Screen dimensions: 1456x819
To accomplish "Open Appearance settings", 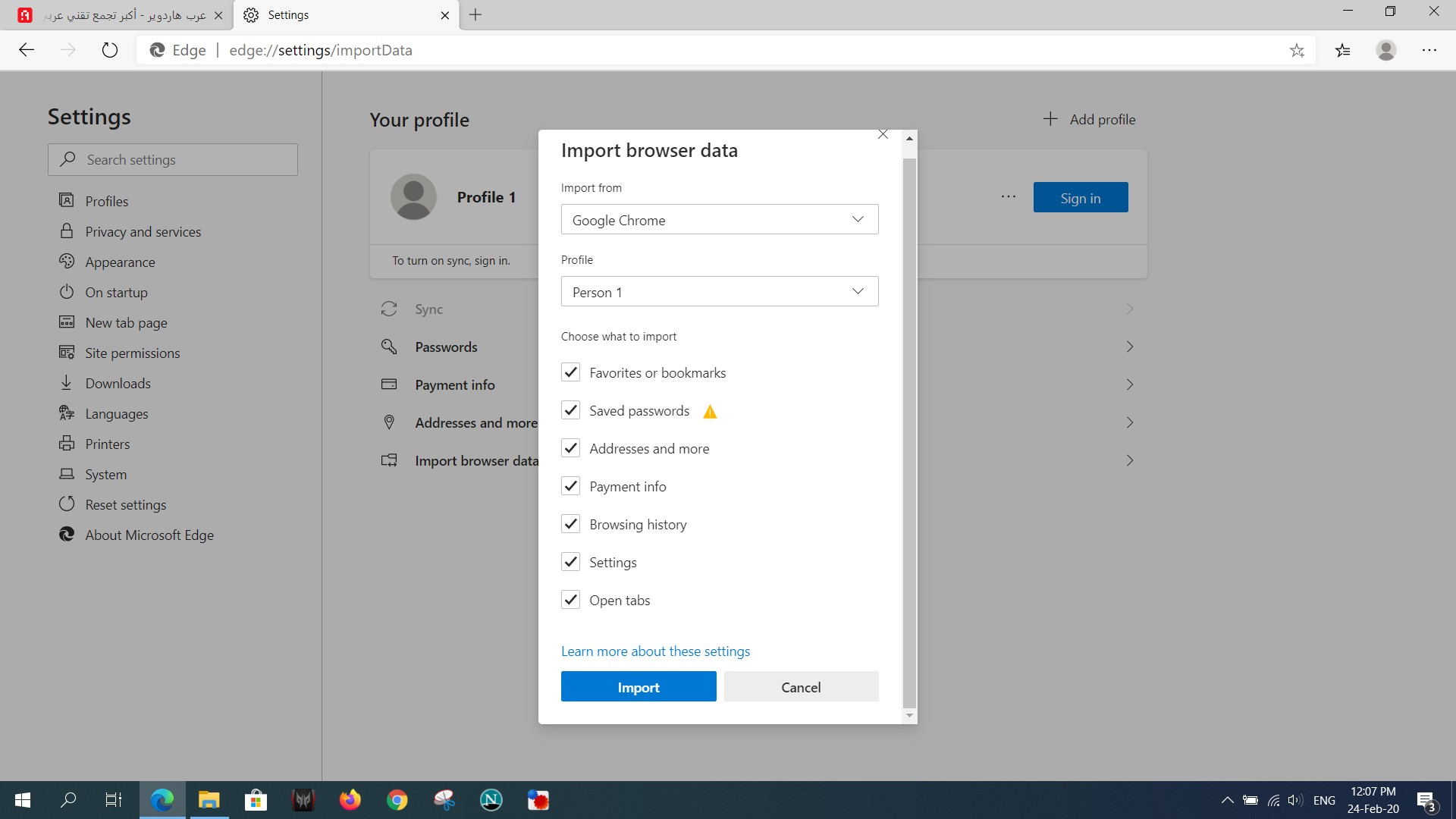I will click(120, 262).
